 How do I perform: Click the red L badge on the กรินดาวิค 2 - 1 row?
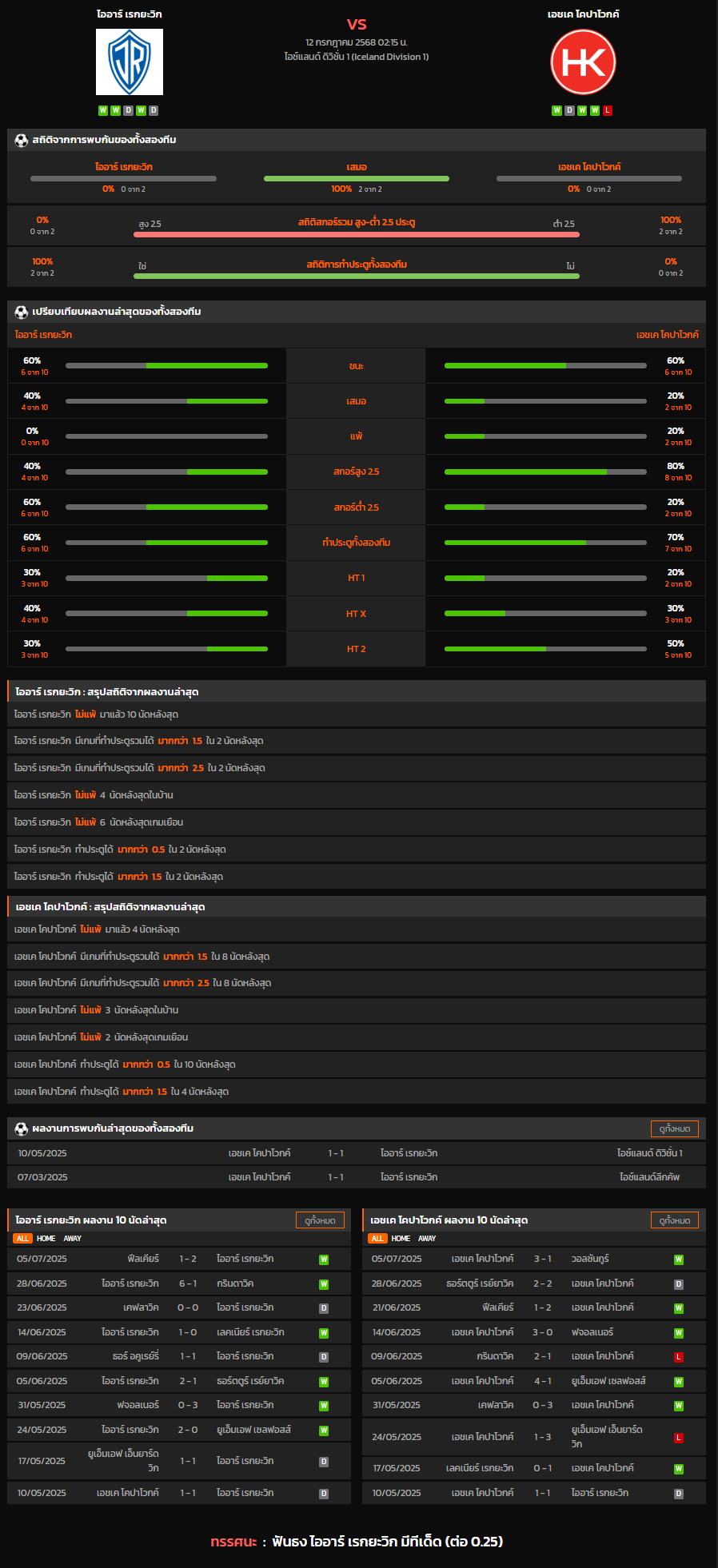coord(679,1357)
